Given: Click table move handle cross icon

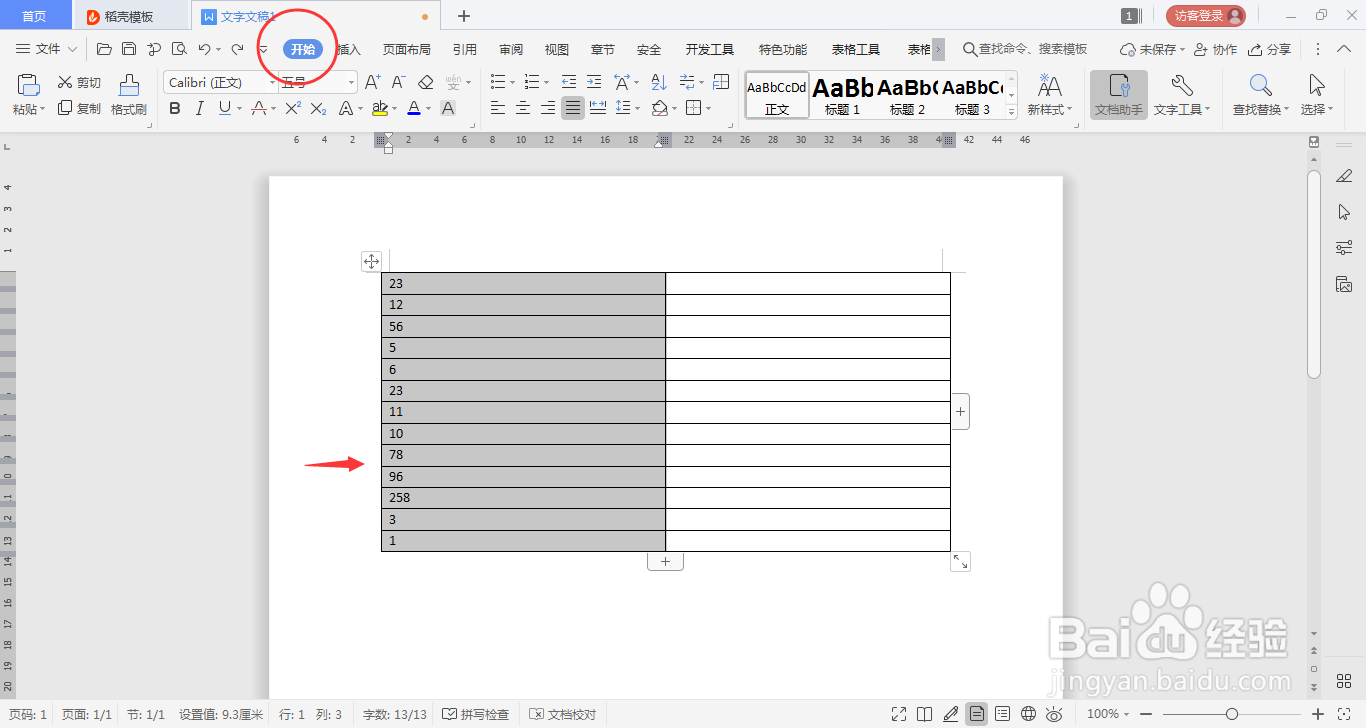Looking at the screenshot, I should [x=371, y=262].
